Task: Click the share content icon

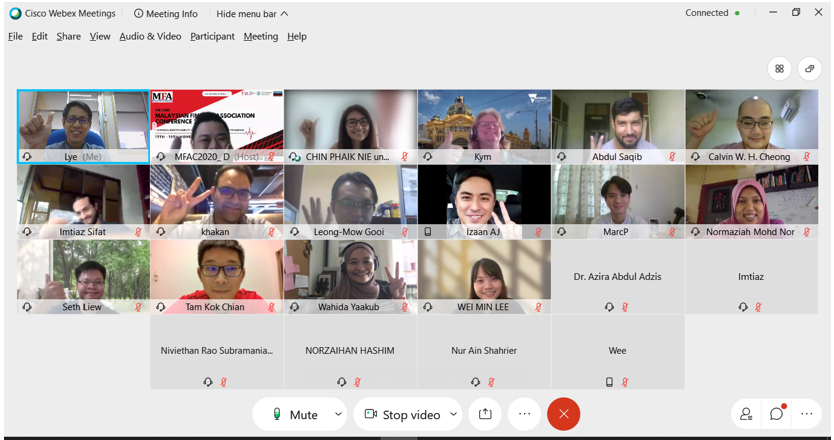Action: pyautogui.click(x=485, y=414)
